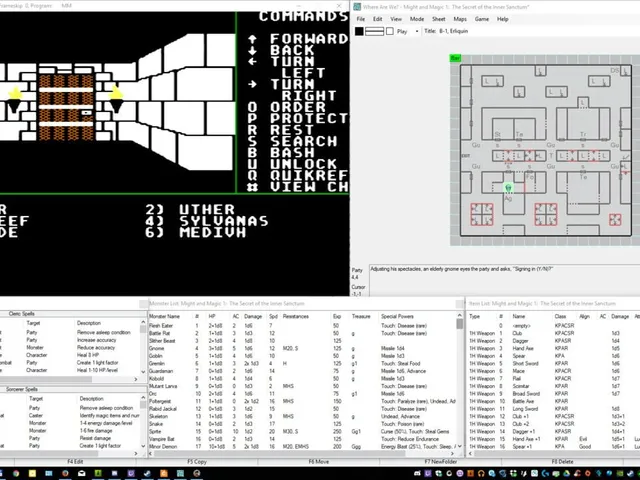Open the Sheet menu

pos(439,19)
